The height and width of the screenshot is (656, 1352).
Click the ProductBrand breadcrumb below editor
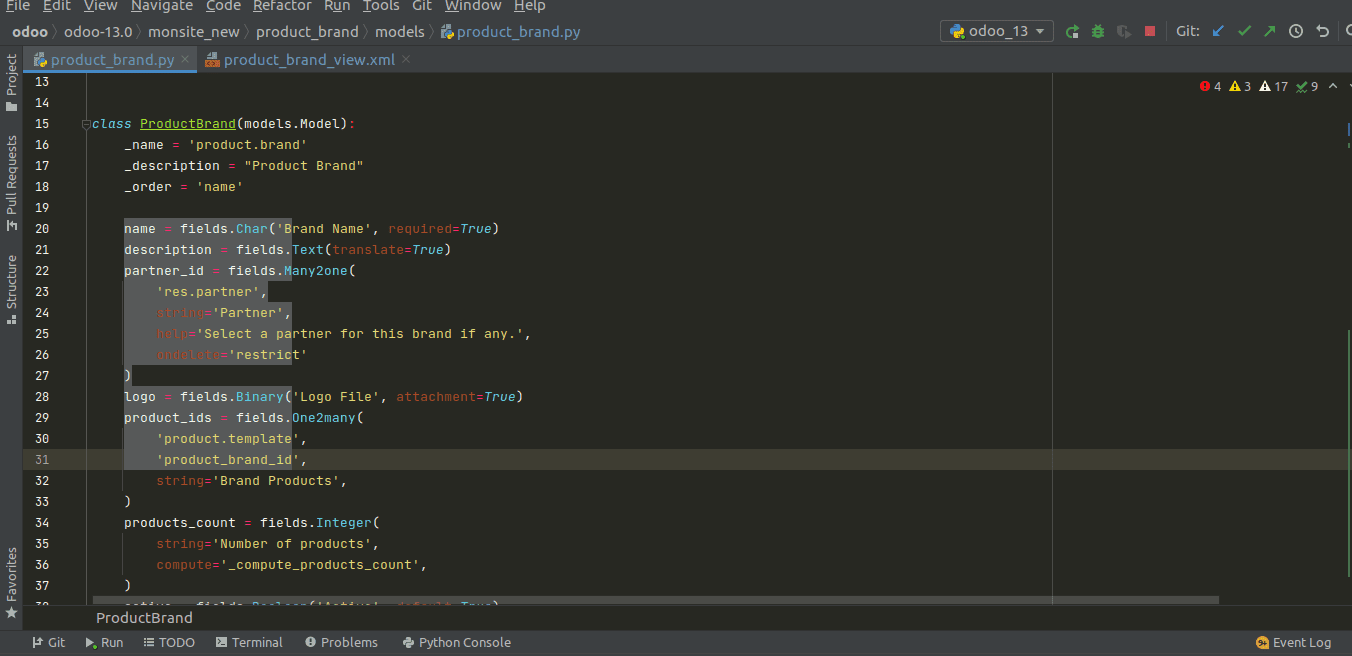click(144, 618)
